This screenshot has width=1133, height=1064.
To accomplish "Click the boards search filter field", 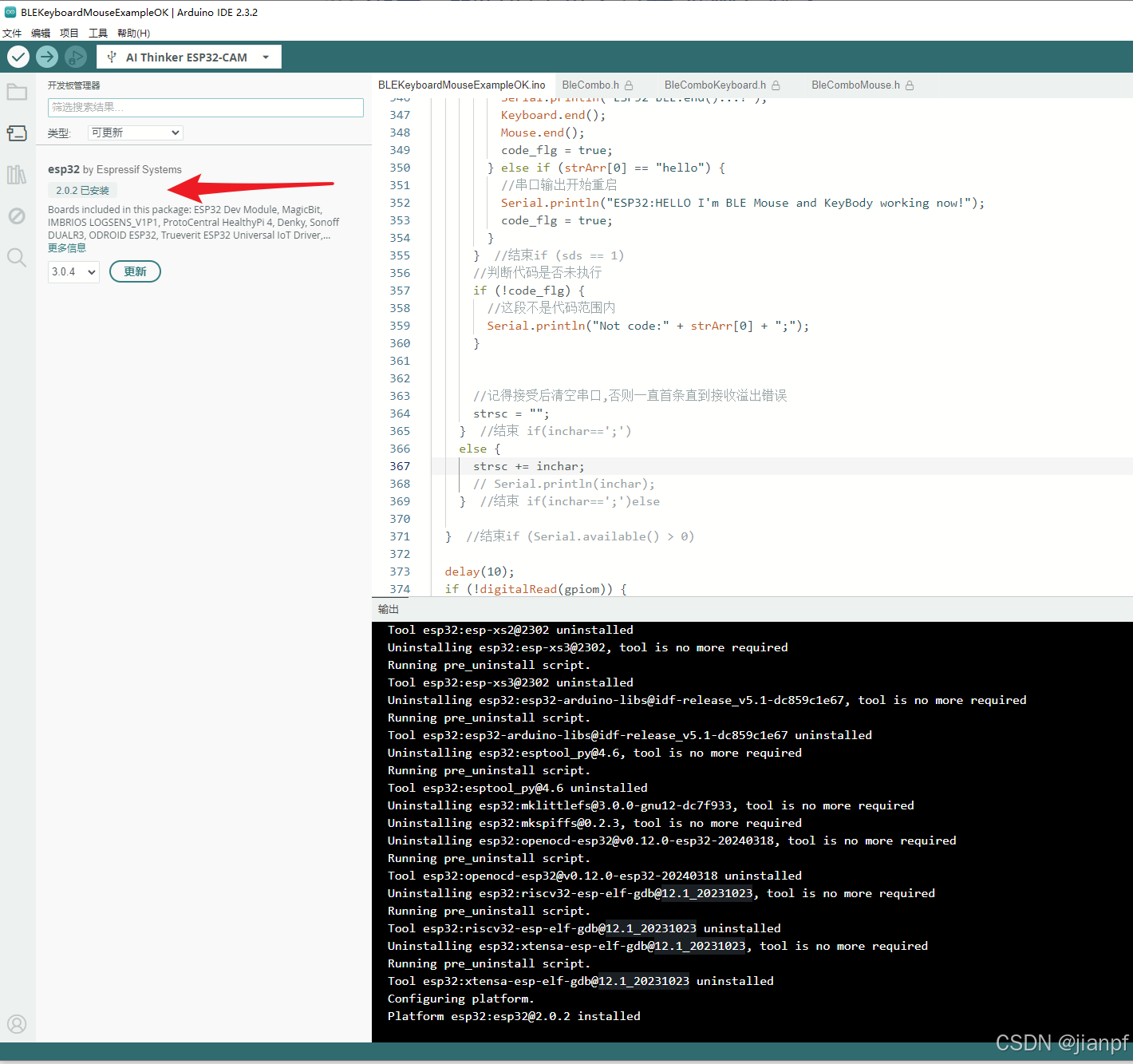I will [x=206, y=108].
